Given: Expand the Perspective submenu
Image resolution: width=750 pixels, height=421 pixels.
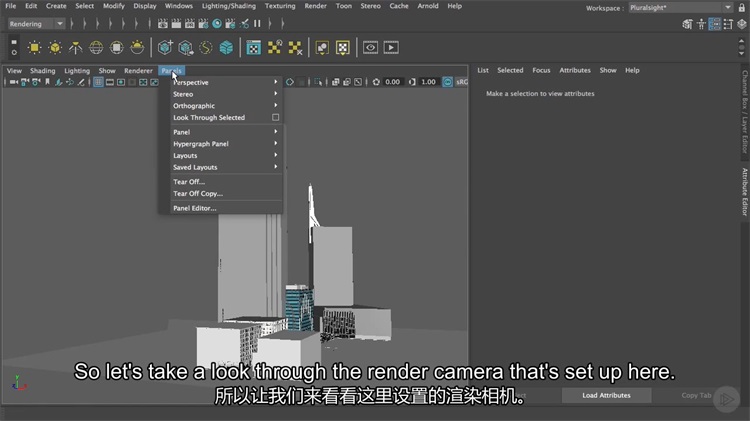Looking at the screenshot, I should pos(225,82).
